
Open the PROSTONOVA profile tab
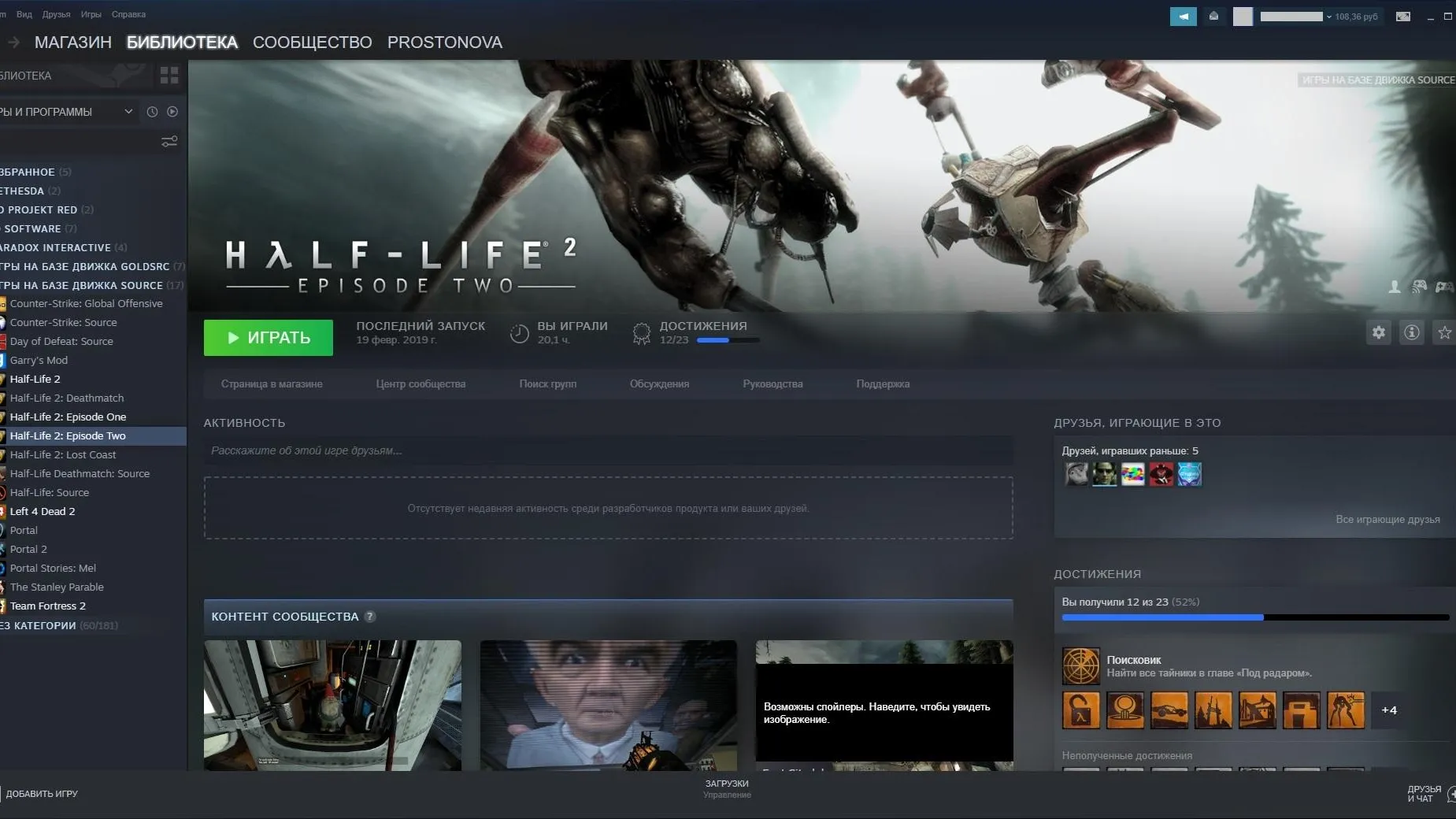[x=445, y=43]
